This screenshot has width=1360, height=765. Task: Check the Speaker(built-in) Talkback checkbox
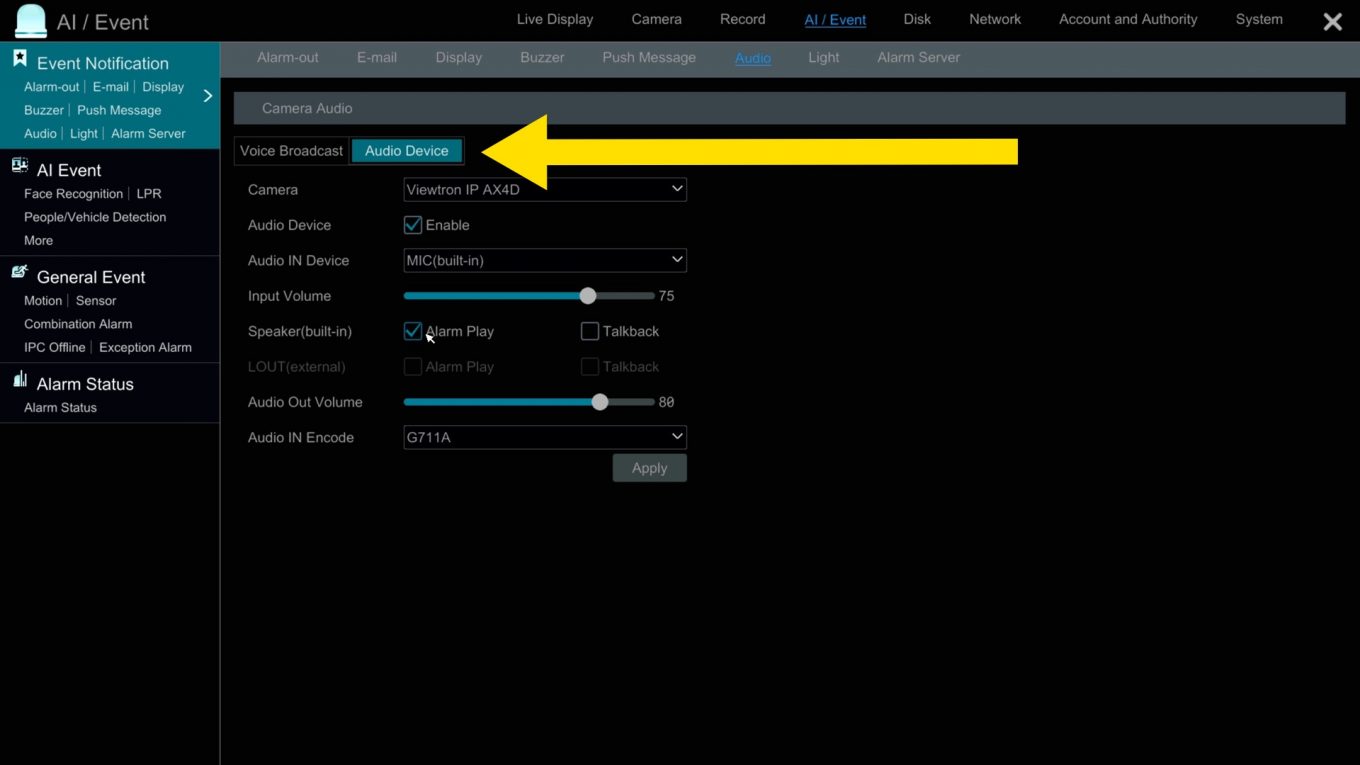pyautogui.click(x=590, y=331)
